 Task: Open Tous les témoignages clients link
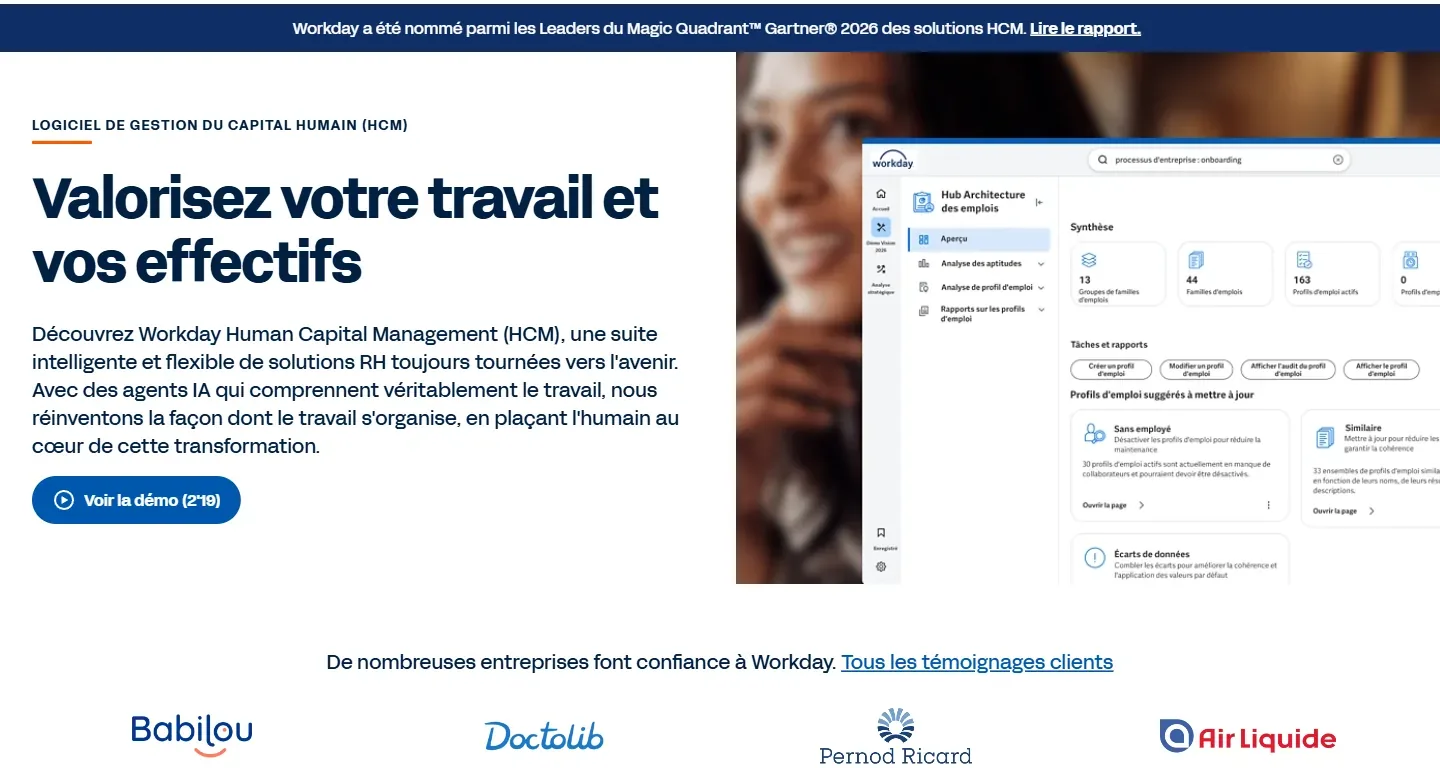coord(977,662)
